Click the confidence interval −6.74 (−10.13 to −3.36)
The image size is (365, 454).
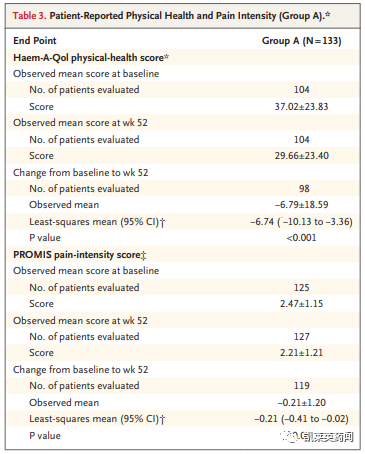[301, 222]
